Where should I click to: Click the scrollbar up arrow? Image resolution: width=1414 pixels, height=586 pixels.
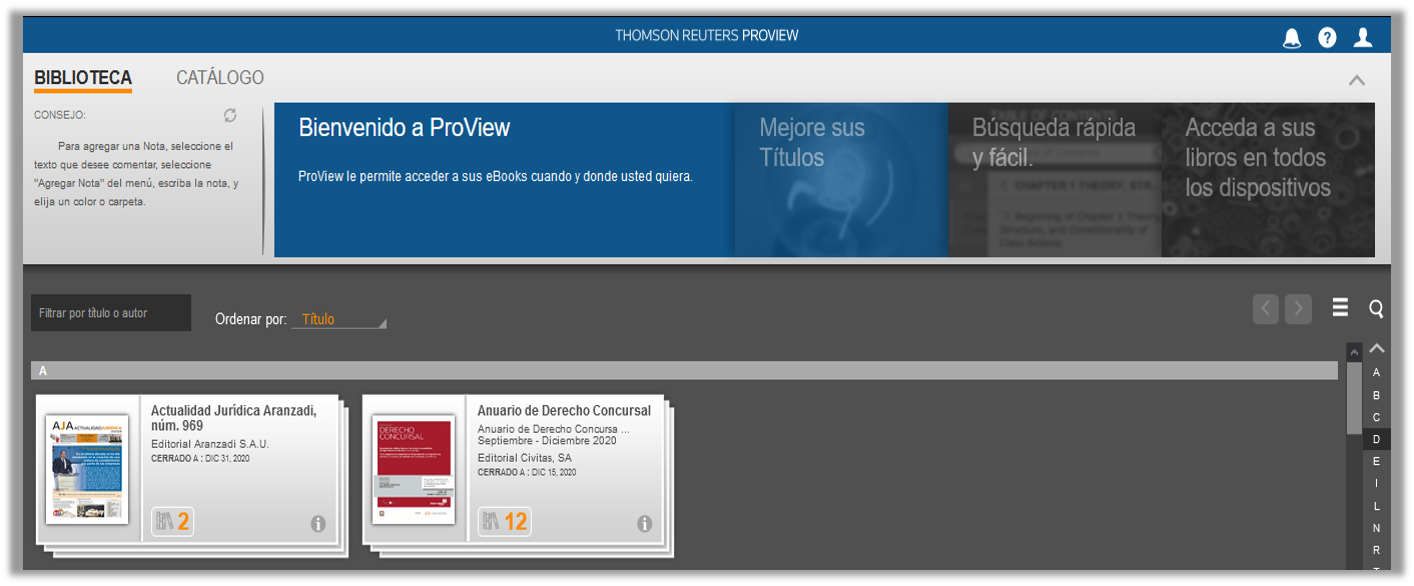1354,352
